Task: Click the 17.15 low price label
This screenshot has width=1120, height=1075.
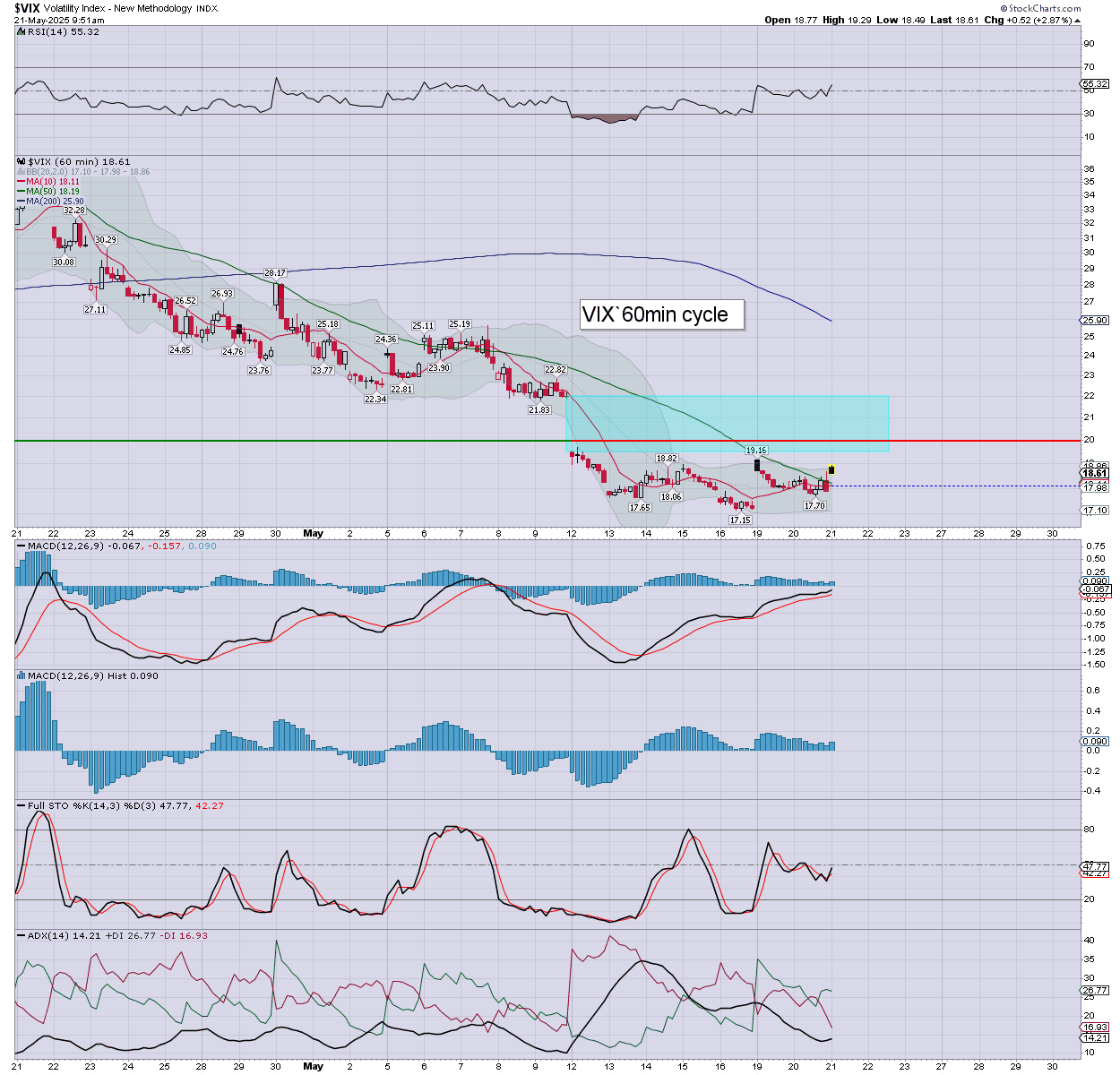Action: tap(740, 520)
